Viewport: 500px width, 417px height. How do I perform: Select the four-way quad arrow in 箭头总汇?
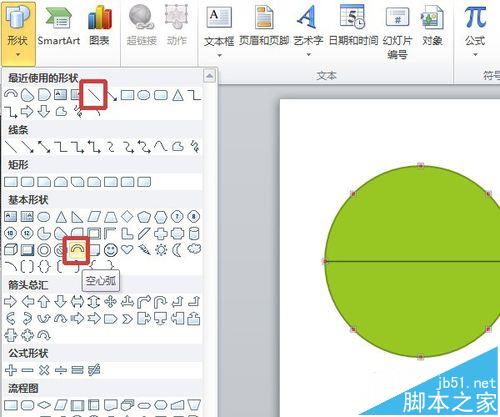coord(111,302)
